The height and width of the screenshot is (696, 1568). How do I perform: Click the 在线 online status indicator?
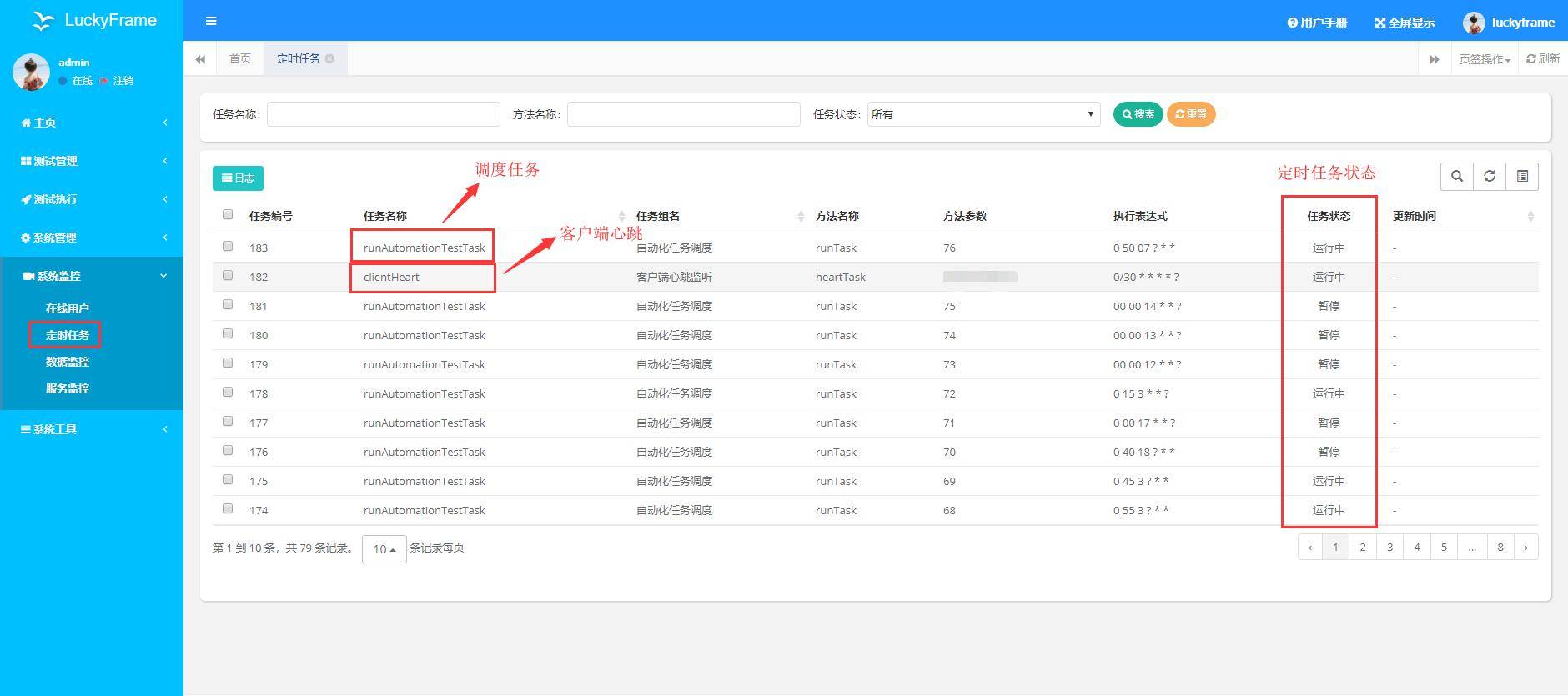(76, 81)
